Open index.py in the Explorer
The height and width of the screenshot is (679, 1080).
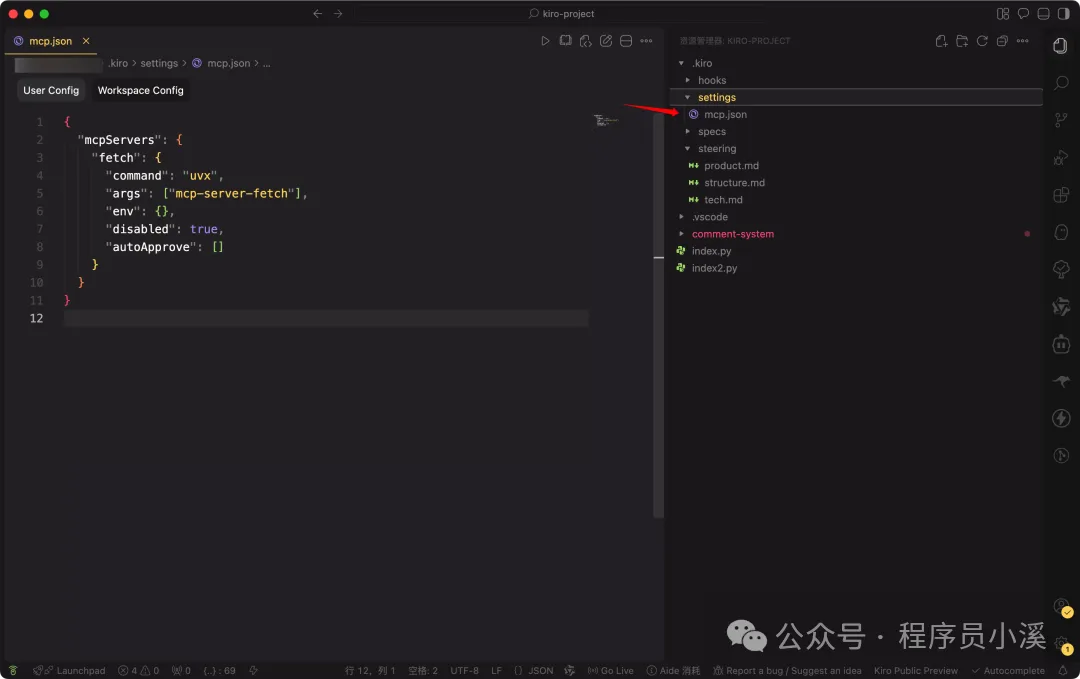click(856, 251)
